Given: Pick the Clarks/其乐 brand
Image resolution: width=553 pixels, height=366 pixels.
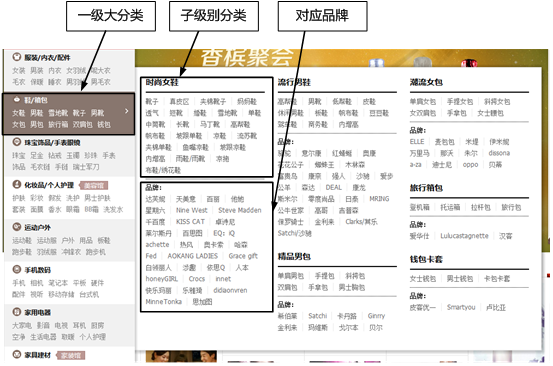Looking at the screenshot, I should tap(361, 222).
